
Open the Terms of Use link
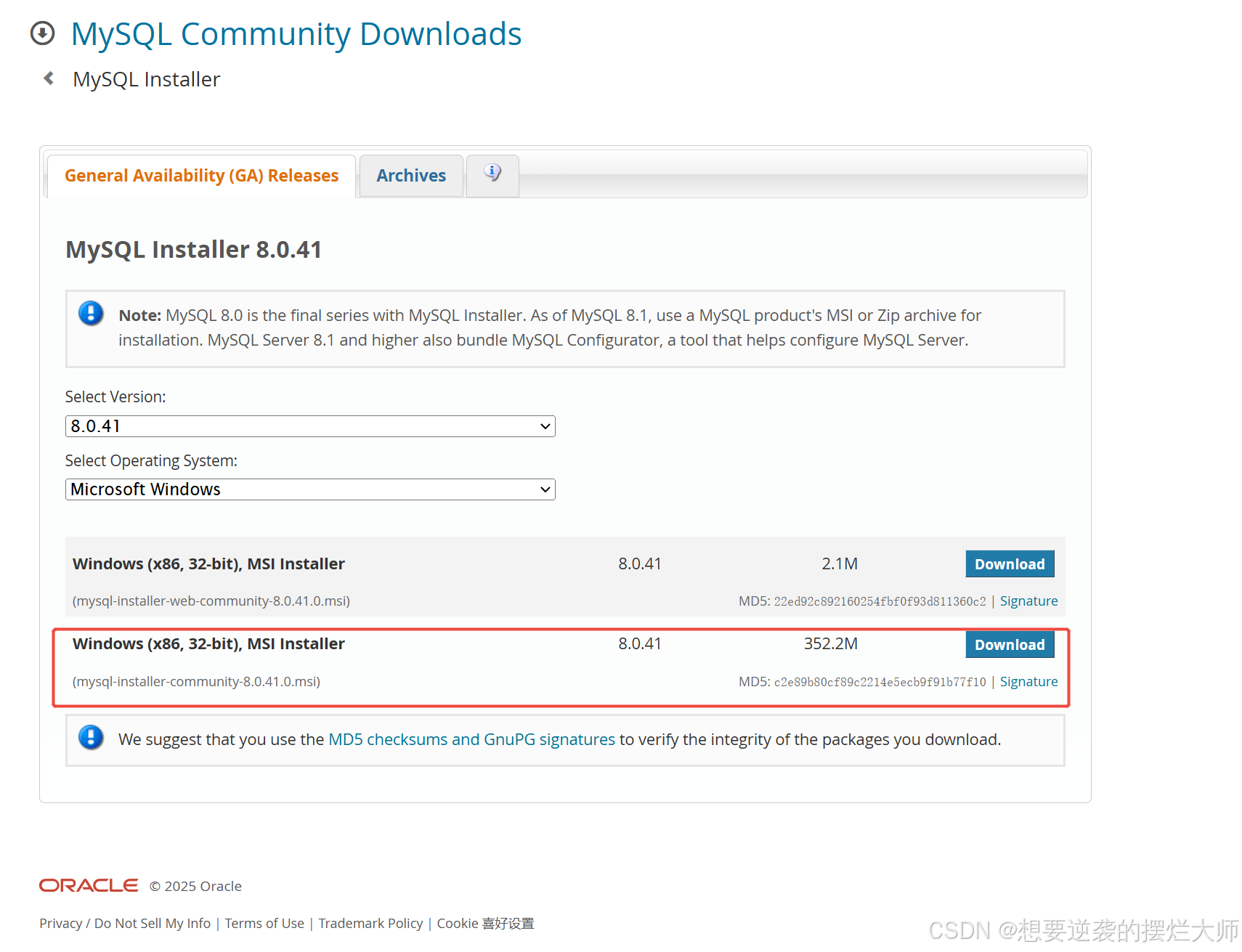pos(264,923)
